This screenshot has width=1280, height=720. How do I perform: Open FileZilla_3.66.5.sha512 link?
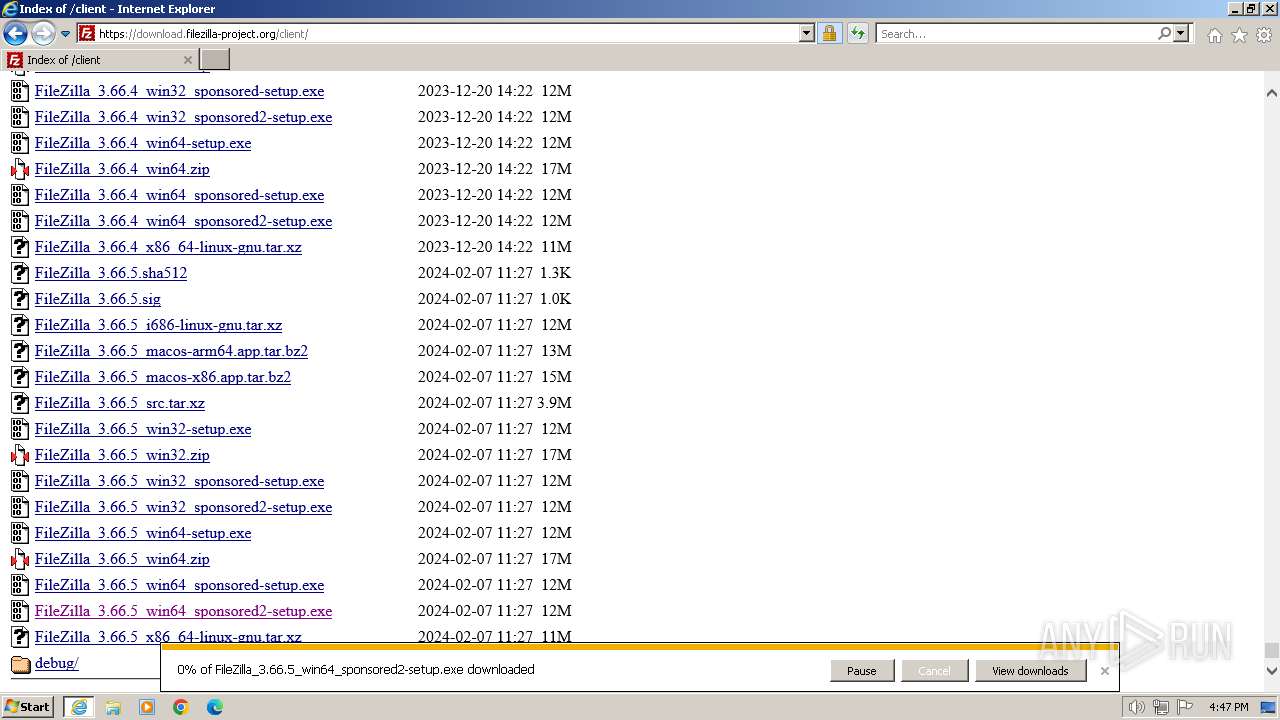pos(111,273)
